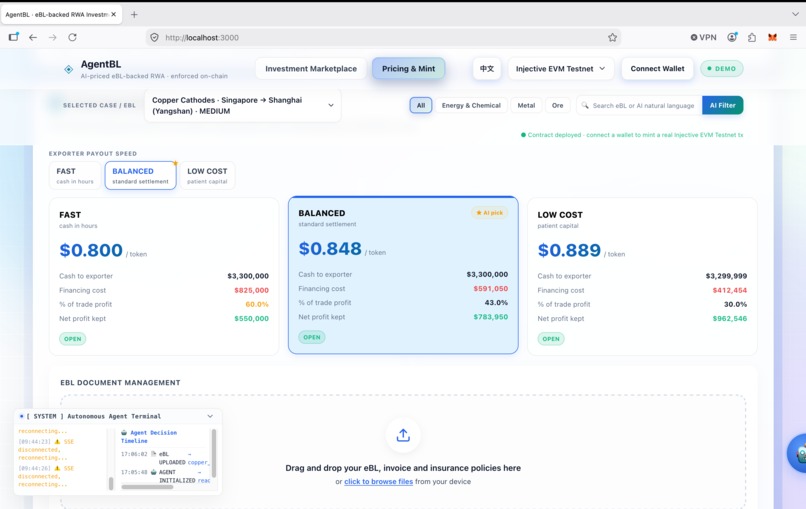The image size is (806, 509).
Task: Open the browser extensions puzzle icon
Action: (752, 38)
